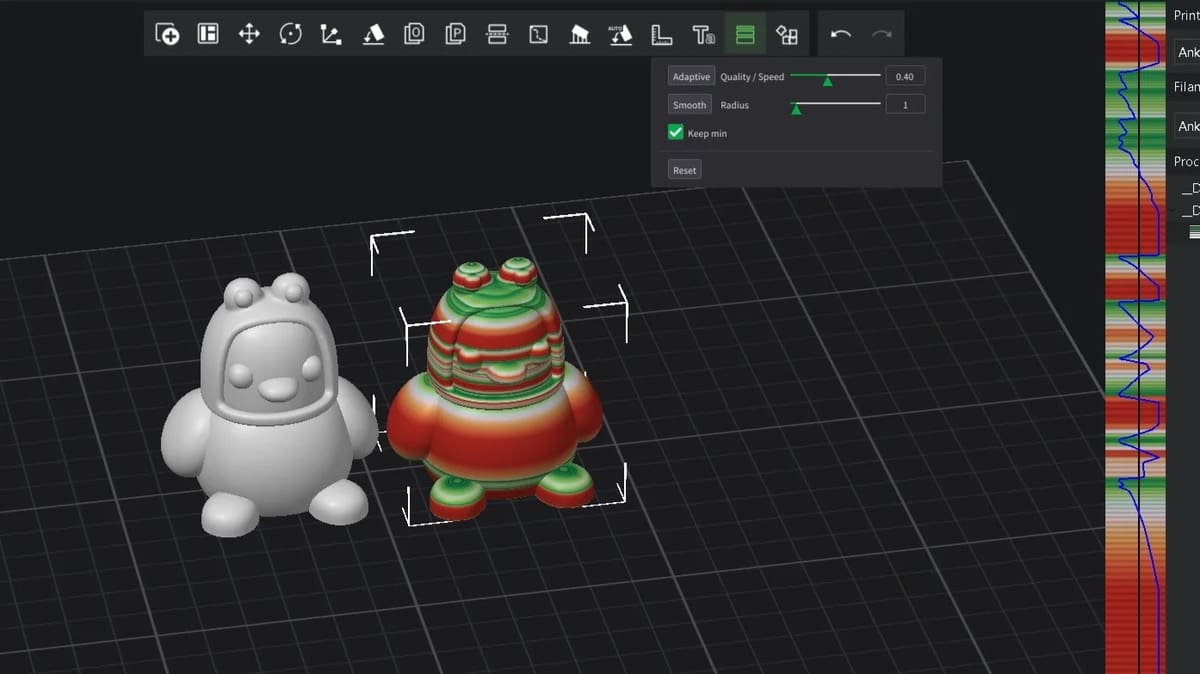Image resolution: width=1200 pixels, height=674 pixels.
Task: Select the red-green striped penguin model
Action: coord(497,390)
